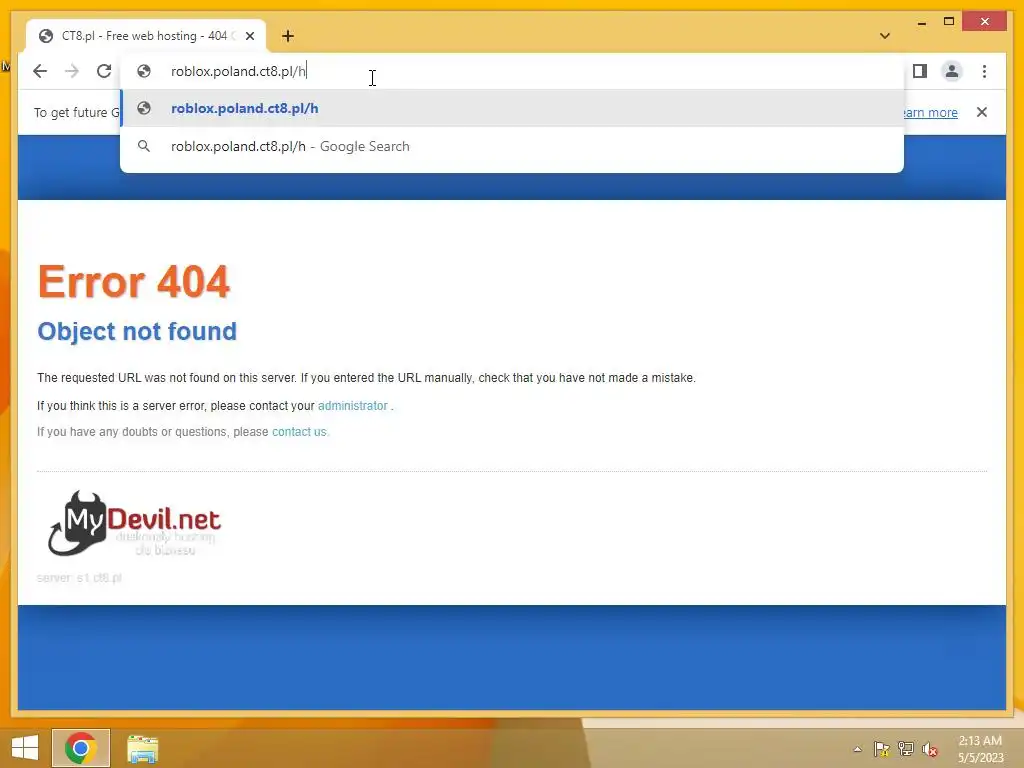Click the forward navigation arrow
The height and width of the screenshot is (768, 1024).
pyautogui.click(x=72, y=71)
